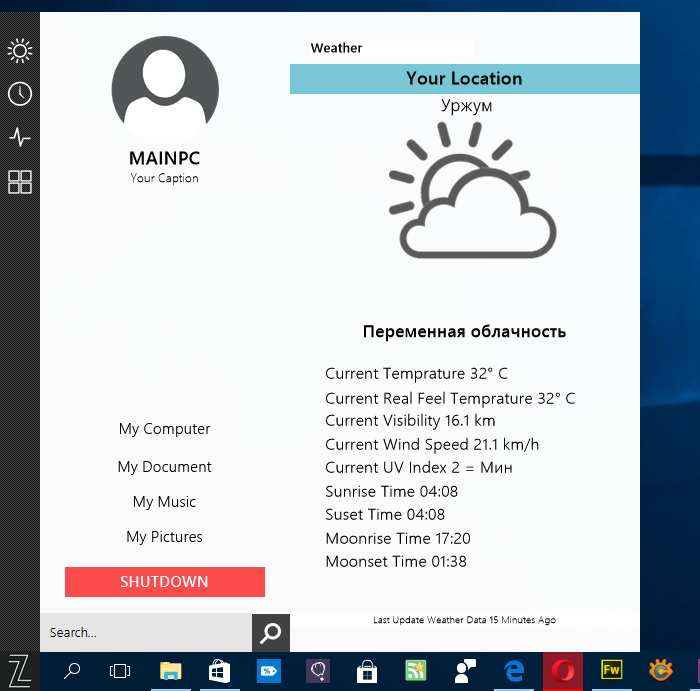Open the apps grid icon in sidebar
Image resolution: width=700 pixels, height=691 pixels.
click(20, 182)
